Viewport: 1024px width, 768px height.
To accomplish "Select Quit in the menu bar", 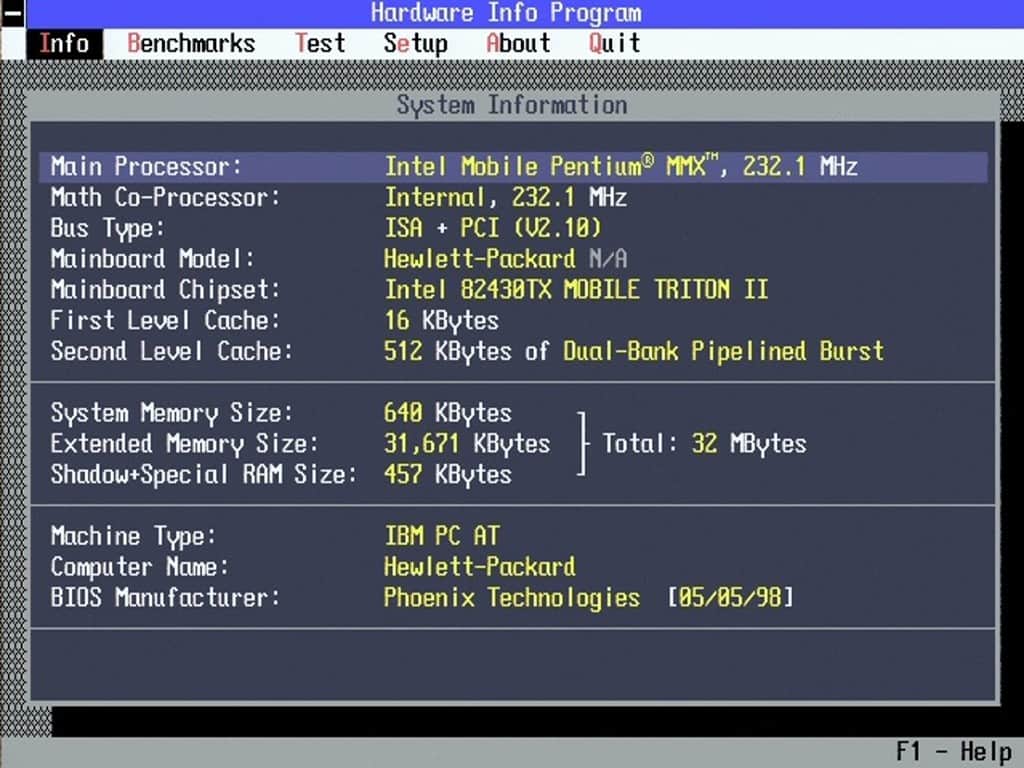I will click(x=614, y=44).
